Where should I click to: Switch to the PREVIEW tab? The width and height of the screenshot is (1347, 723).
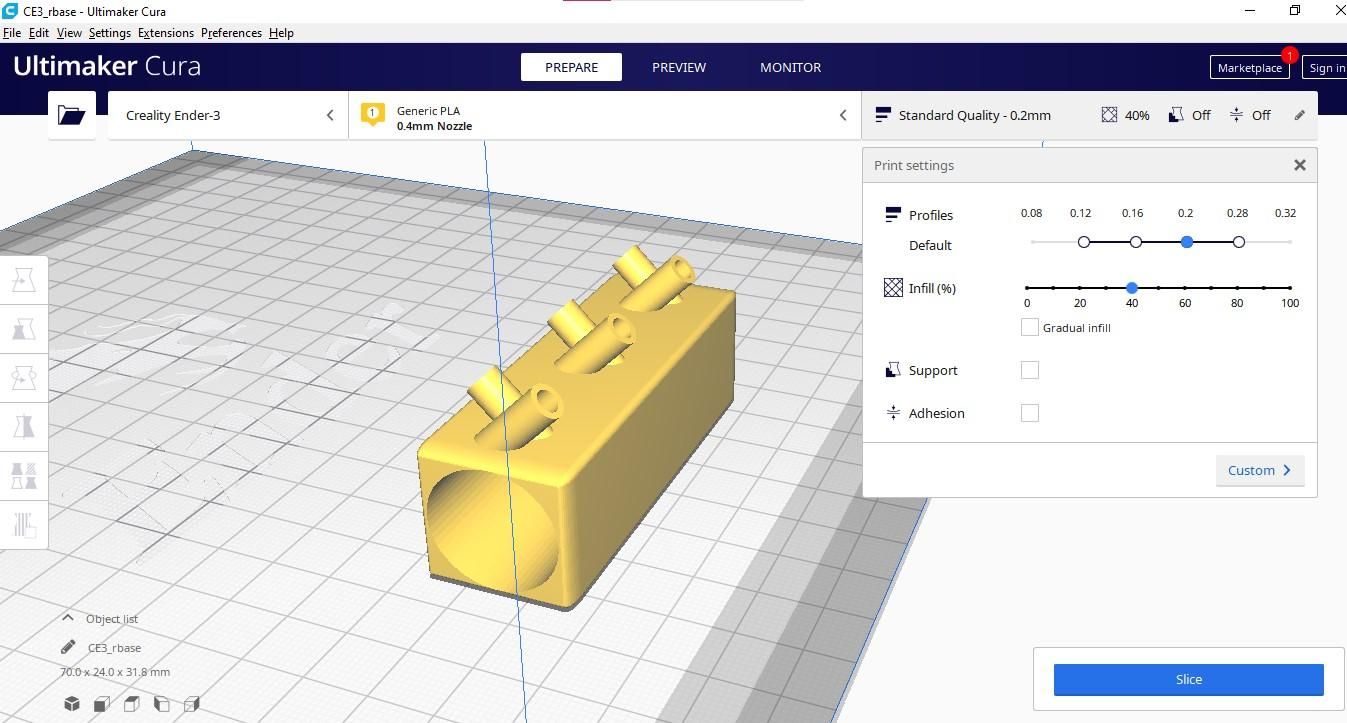pos(679,67)
